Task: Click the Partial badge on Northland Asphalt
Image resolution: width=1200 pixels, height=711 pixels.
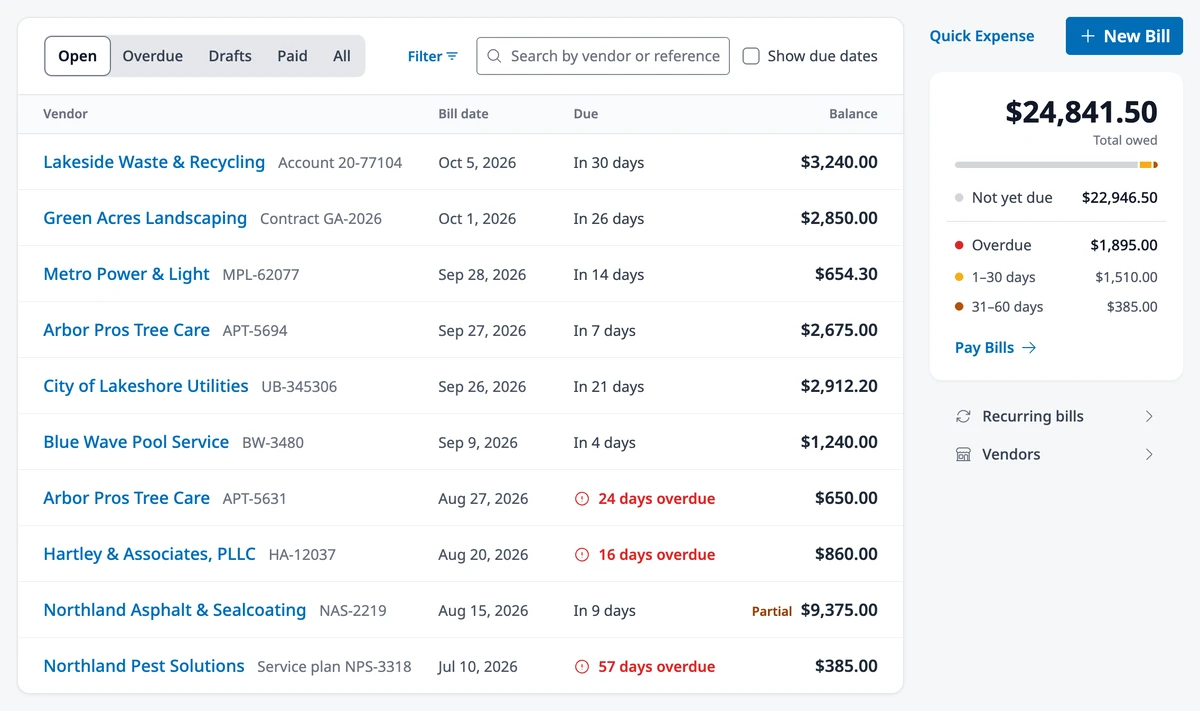Action: point(772,611)
